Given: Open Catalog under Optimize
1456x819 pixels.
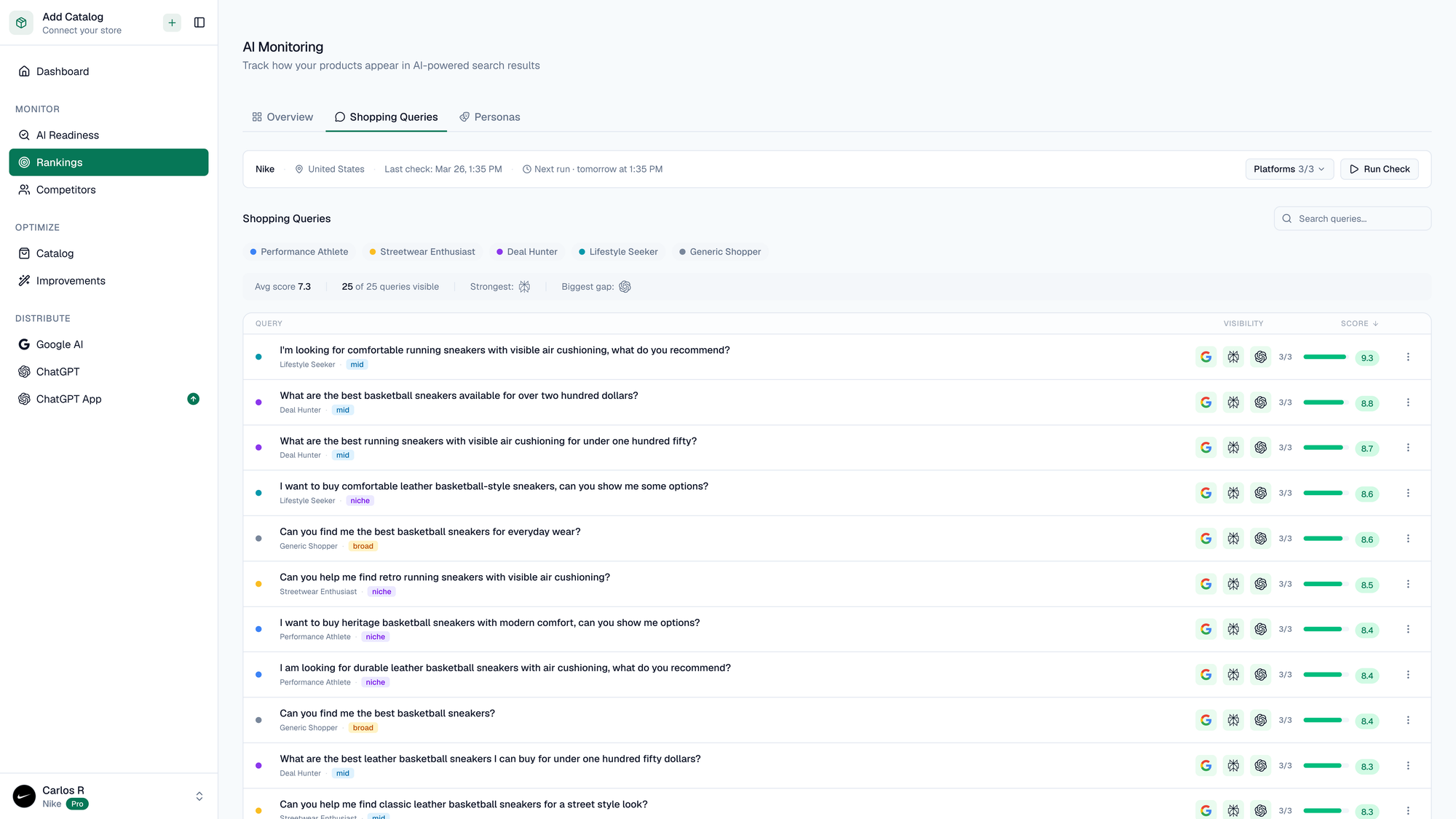Looking at the screenshot, I should pos(108,253).
